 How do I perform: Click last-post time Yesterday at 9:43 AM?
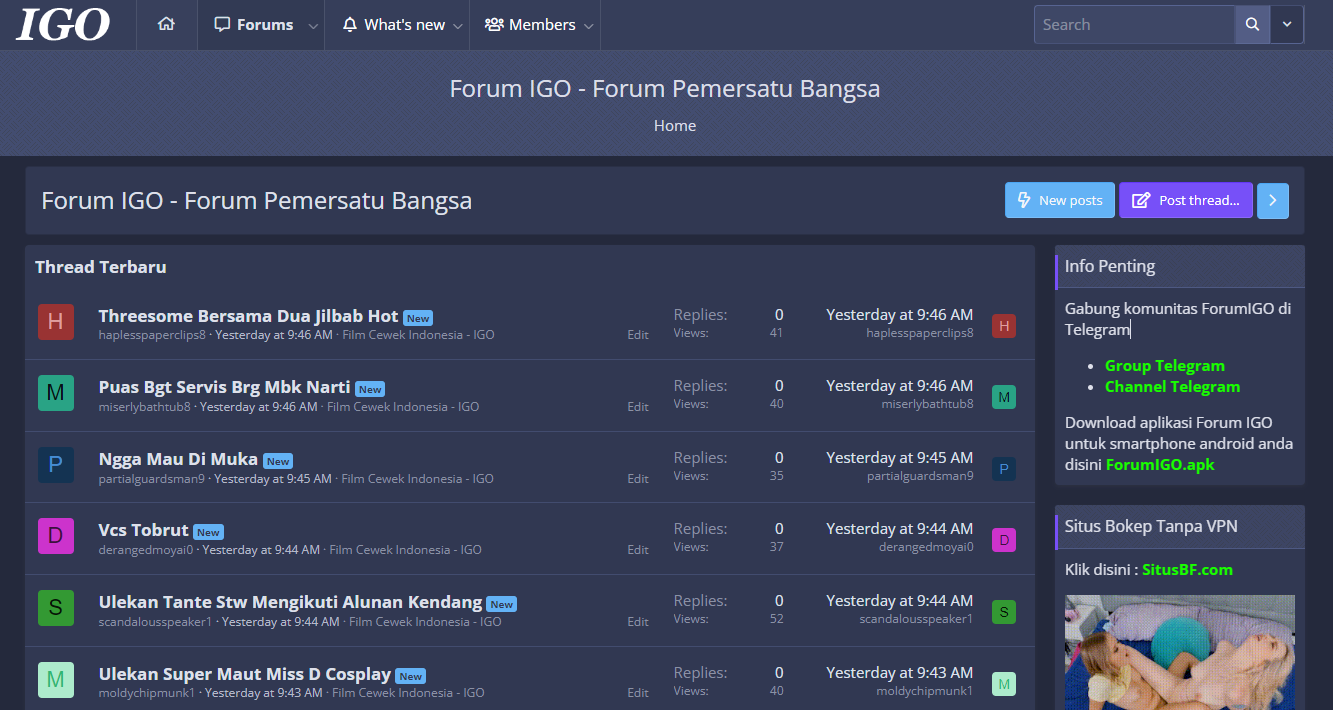tap(900, 672)
